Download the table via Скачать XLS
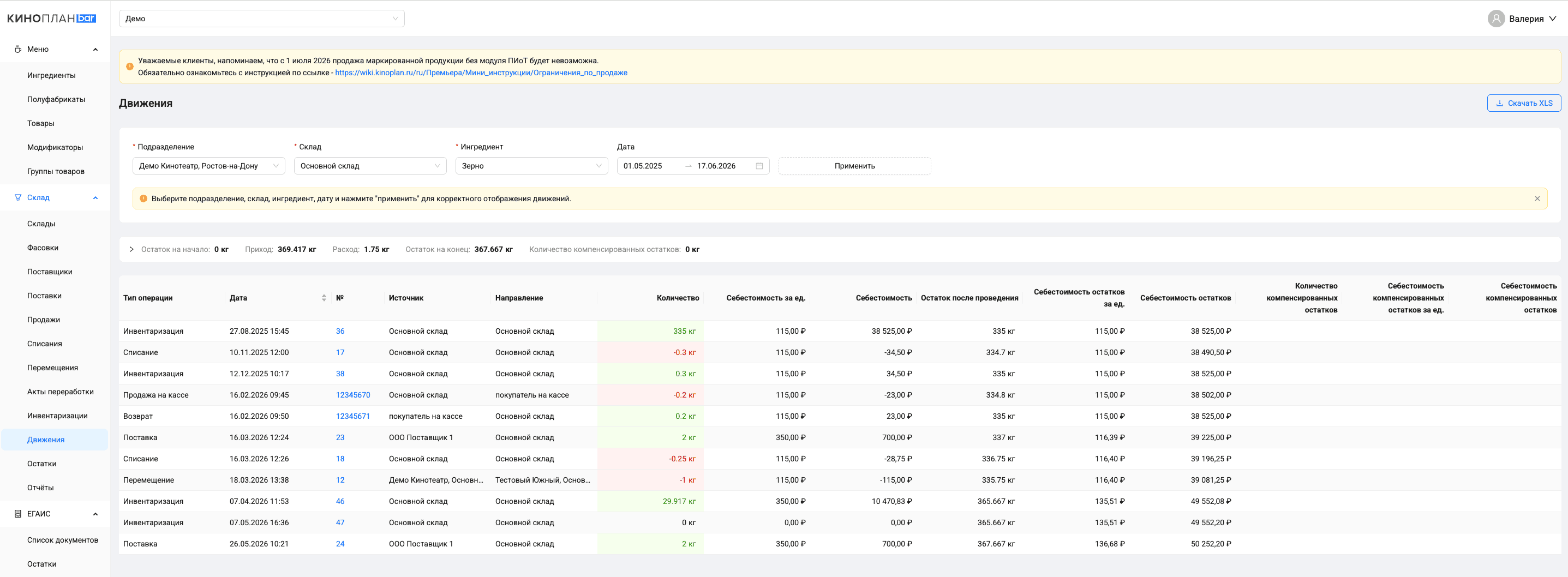1568x577 pixels. pos(1524,103)
